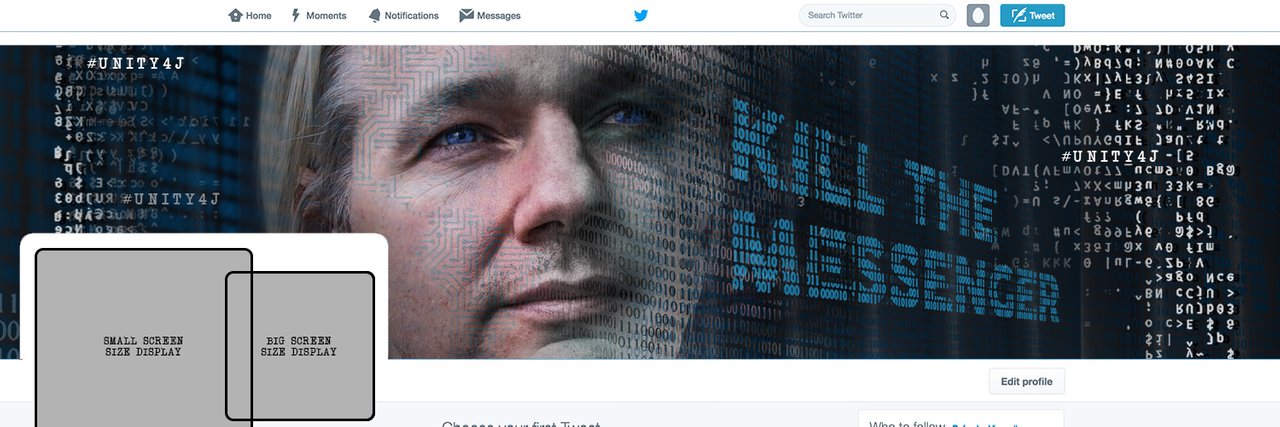
Task: Open the Notifications label in navbar
Action: [411, 16]
